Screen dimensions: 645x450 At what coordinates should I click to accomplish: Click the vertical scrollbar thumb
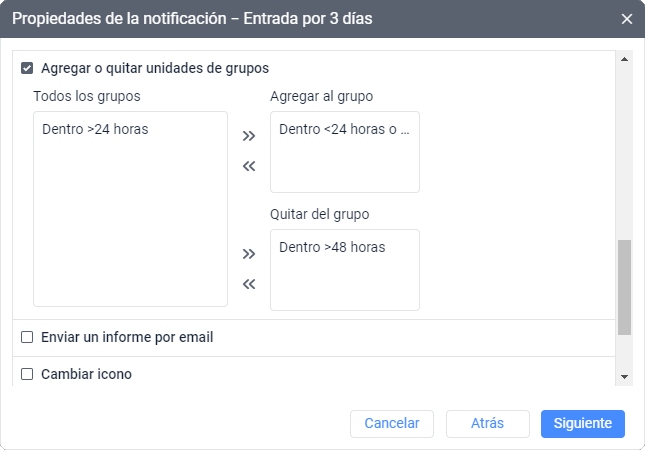(624, 287)
